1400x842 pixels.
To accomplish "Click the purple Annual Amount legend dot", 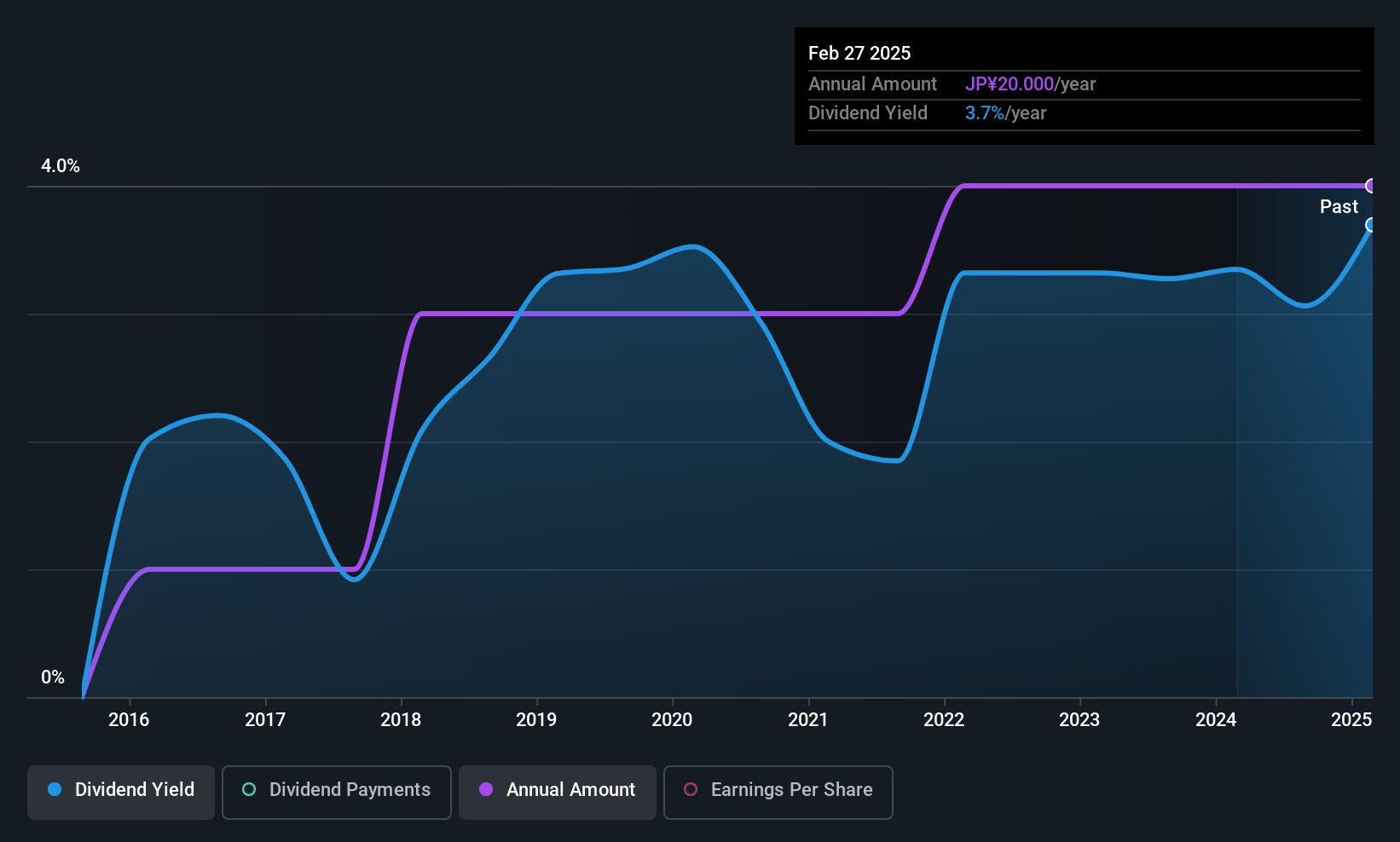I will [486, 789].
